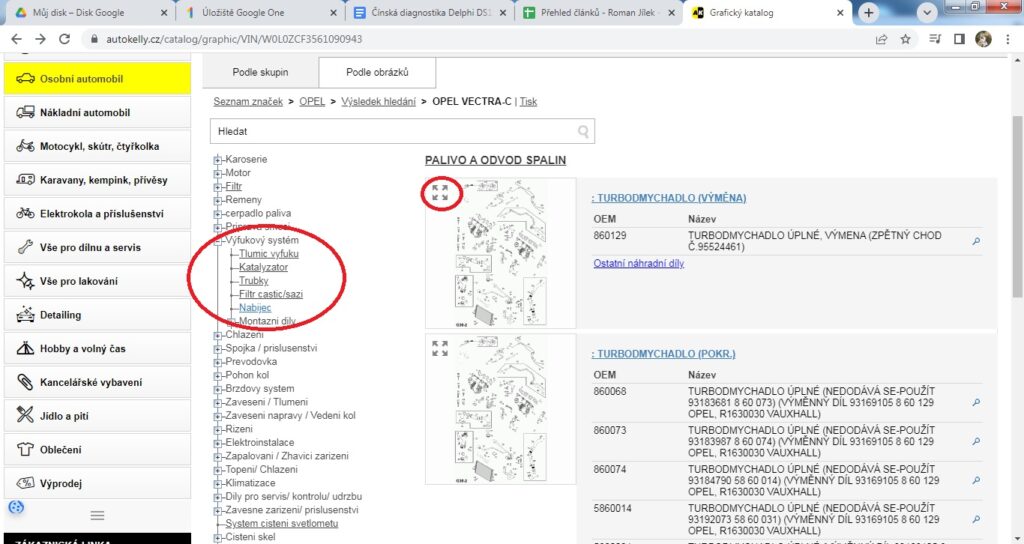Expand the Chlazeni tree node
1024x544 pixels.
217,335
